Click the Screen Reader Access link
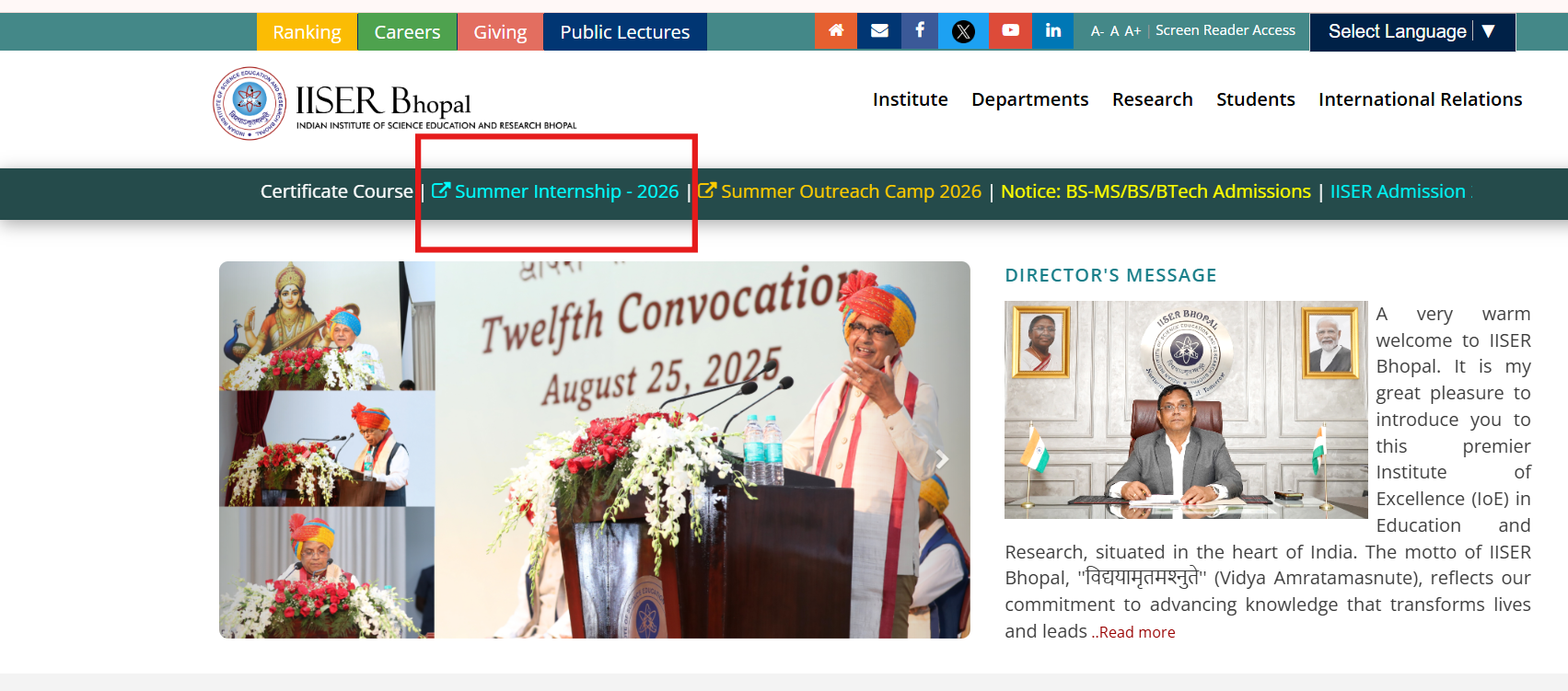The width and height of the screenshot is (1568, 691). click(1225, 30)
